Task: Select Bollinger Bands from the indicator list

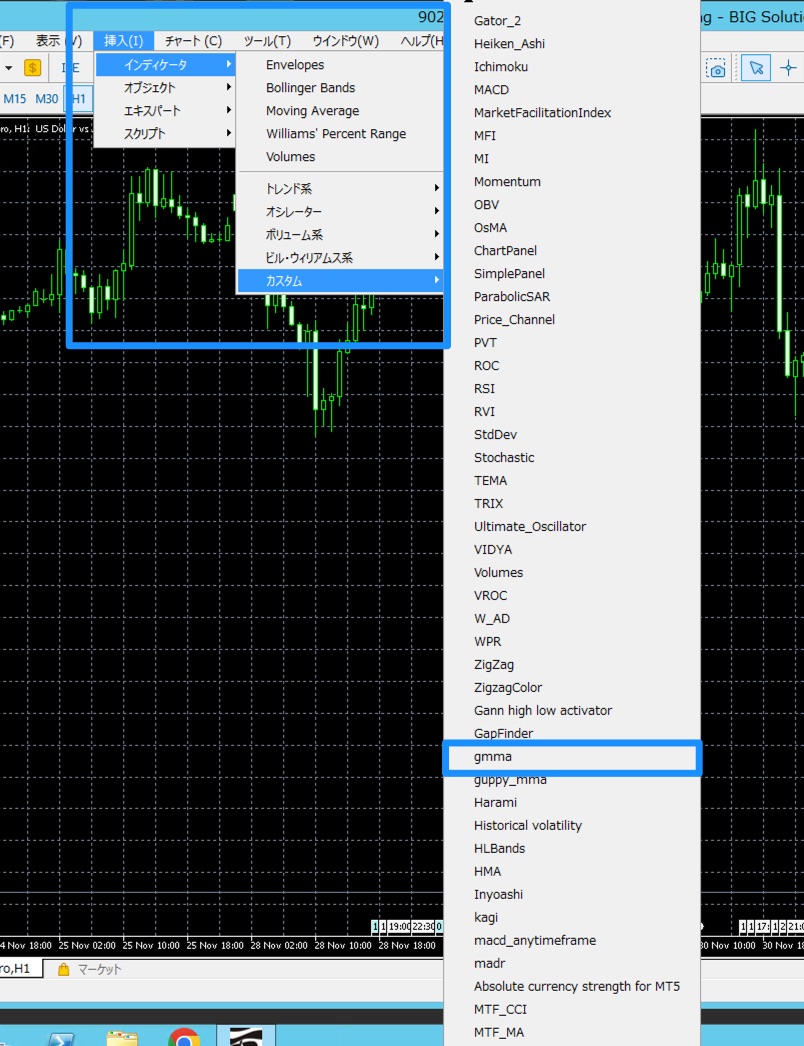Action: pos(311,88)
